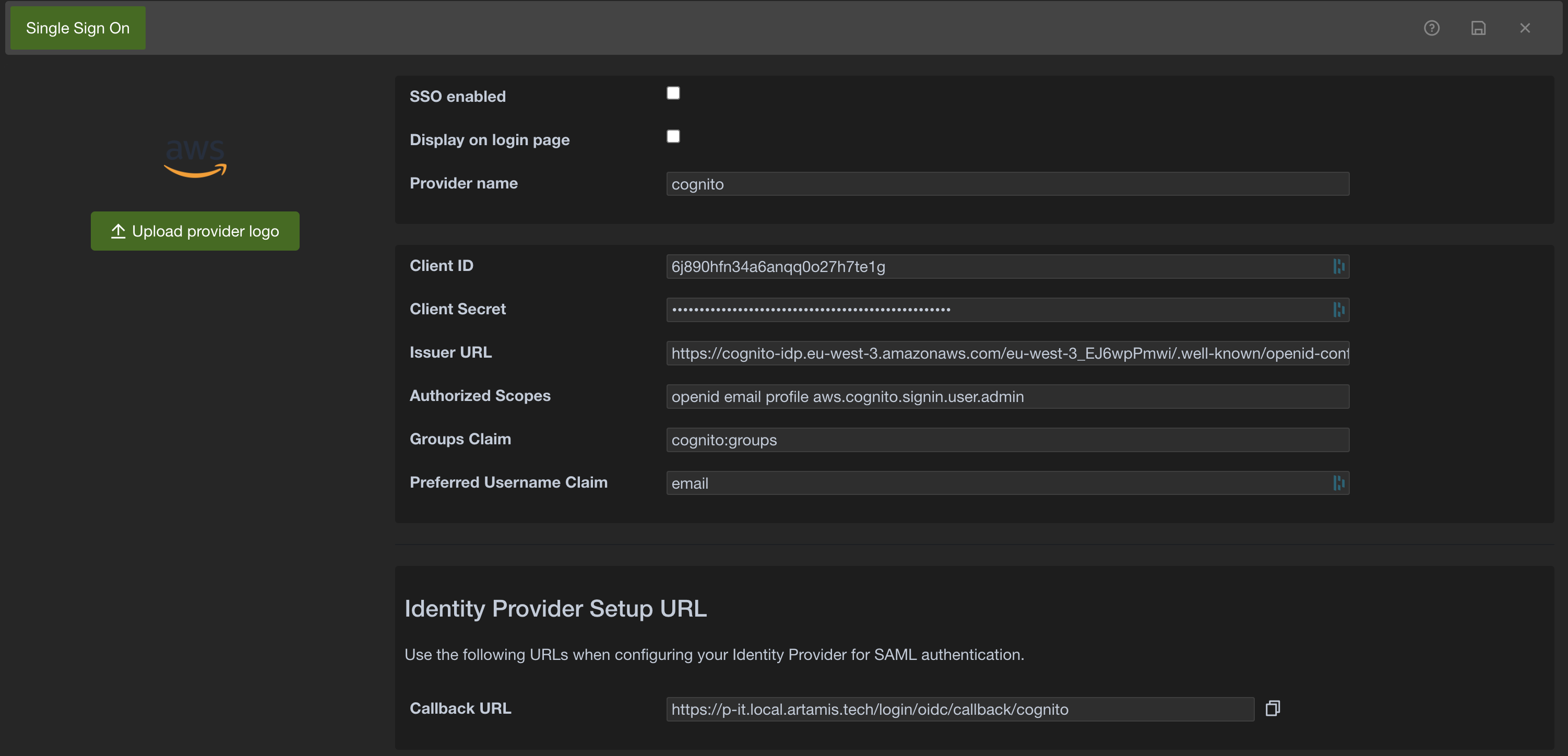Click password manager icon in Preferred Username field
Viewport: 1568px width, 756px height.
click(1338, 483)
